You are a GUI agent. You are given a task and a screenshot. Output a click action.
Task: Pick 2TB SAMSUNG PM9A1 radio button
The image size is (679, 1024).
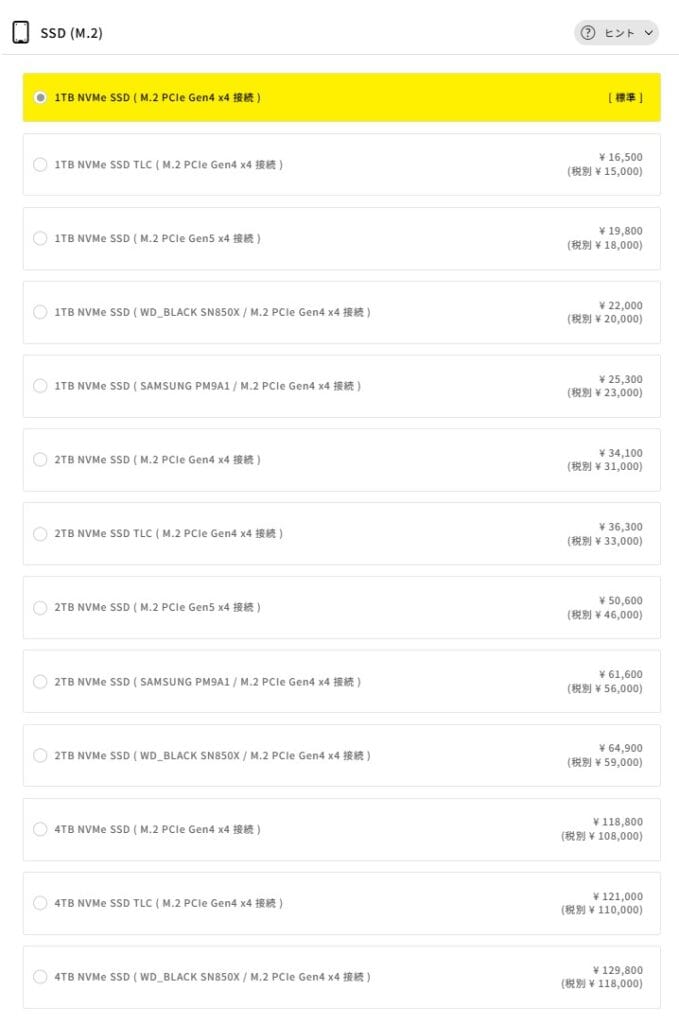coord(40,682)
